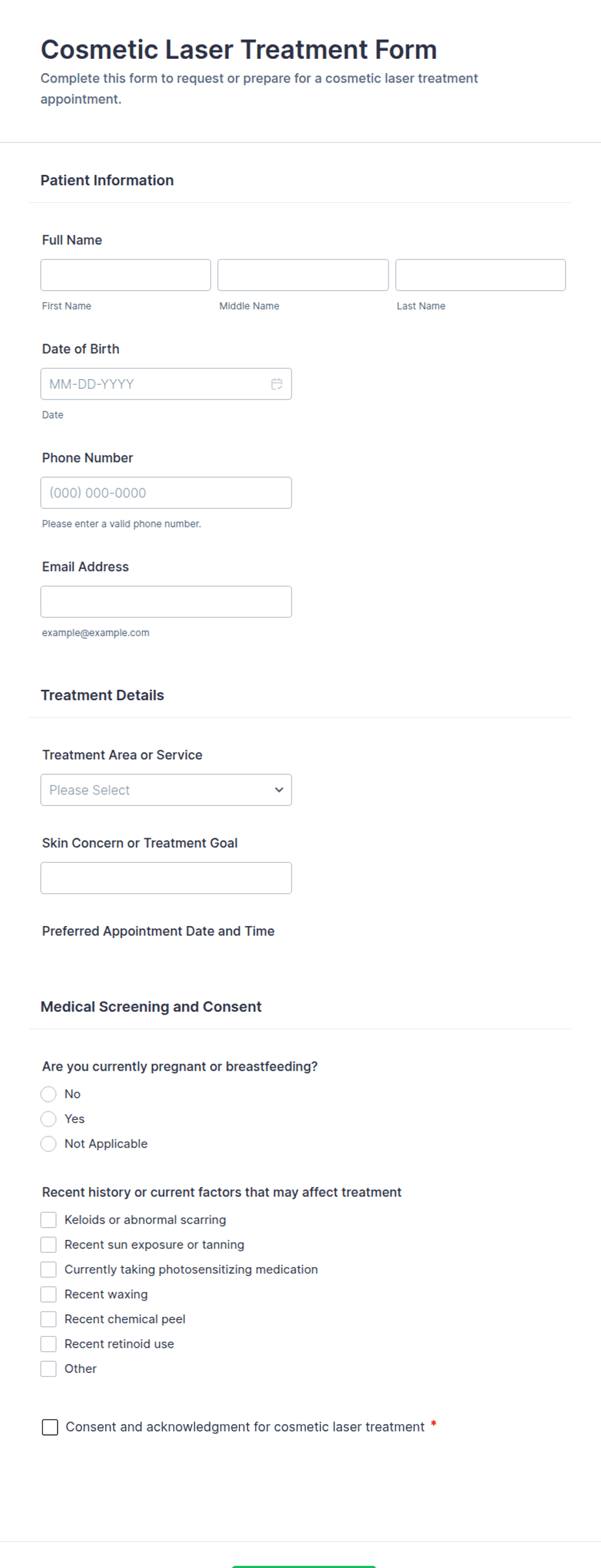
Task: Enable Recent retinoid use checkbox
Action: click(48, 1343)
